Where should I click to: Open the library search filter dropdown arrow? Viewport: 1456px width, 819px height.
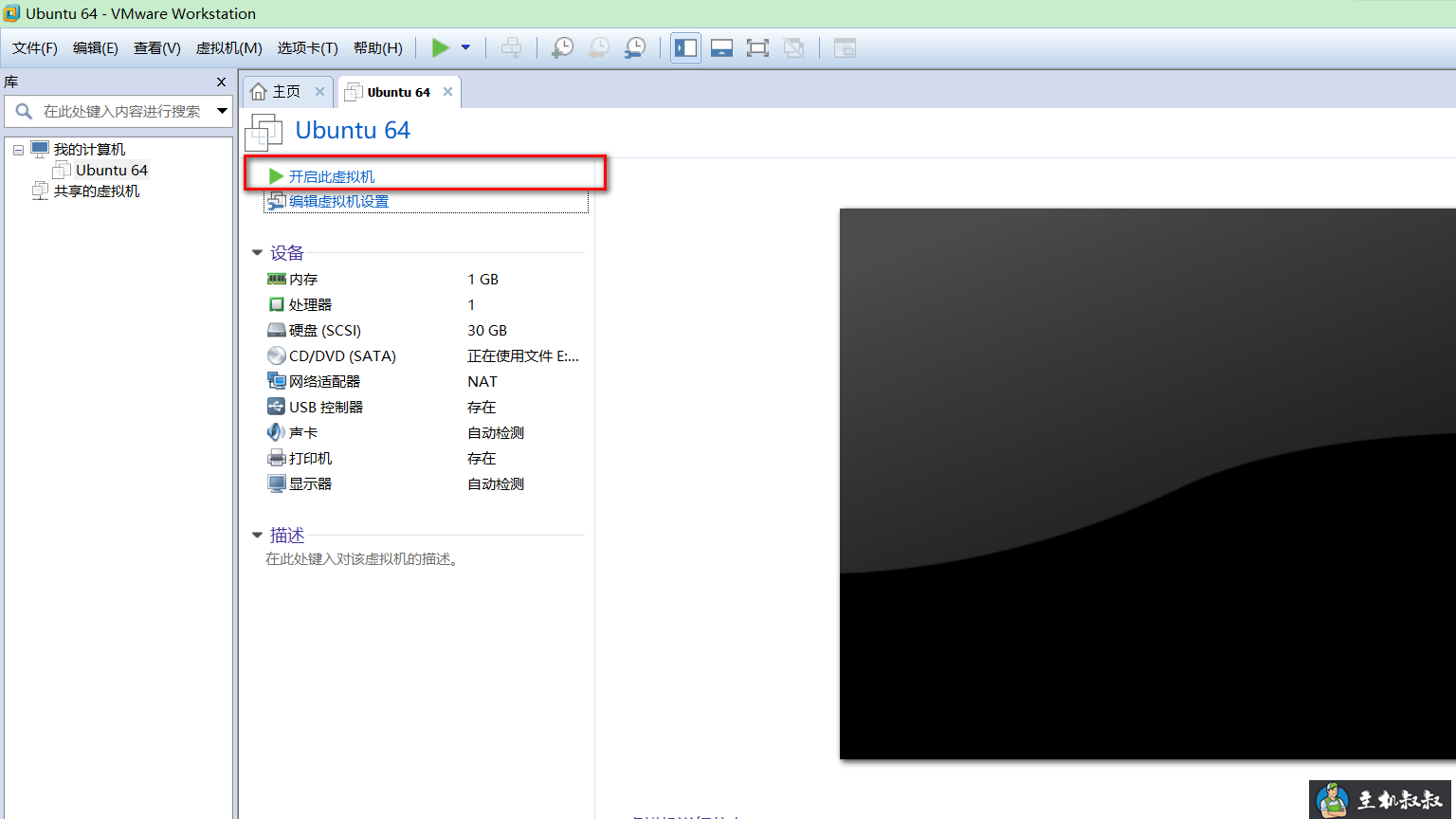[222, 111]
